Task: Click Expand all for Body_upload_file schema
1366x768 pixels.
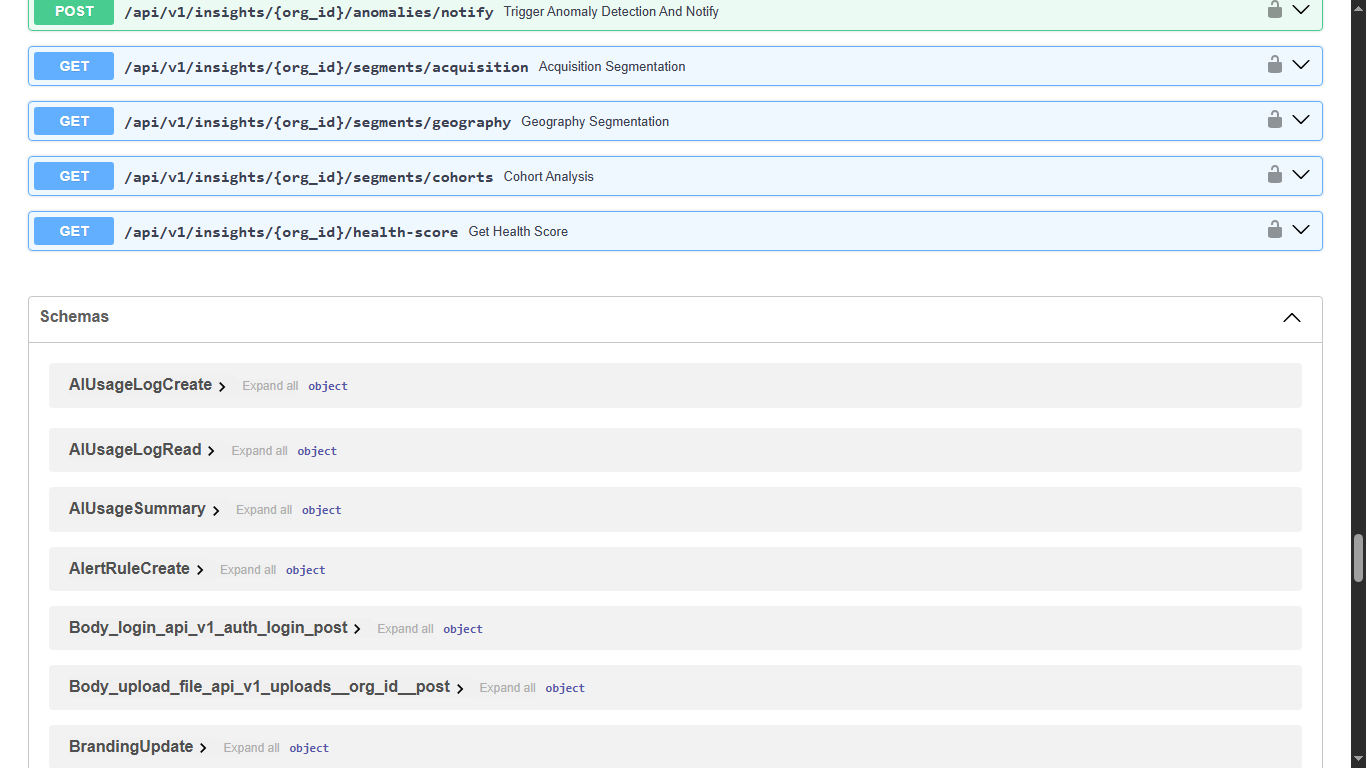Action: point(508,688)
